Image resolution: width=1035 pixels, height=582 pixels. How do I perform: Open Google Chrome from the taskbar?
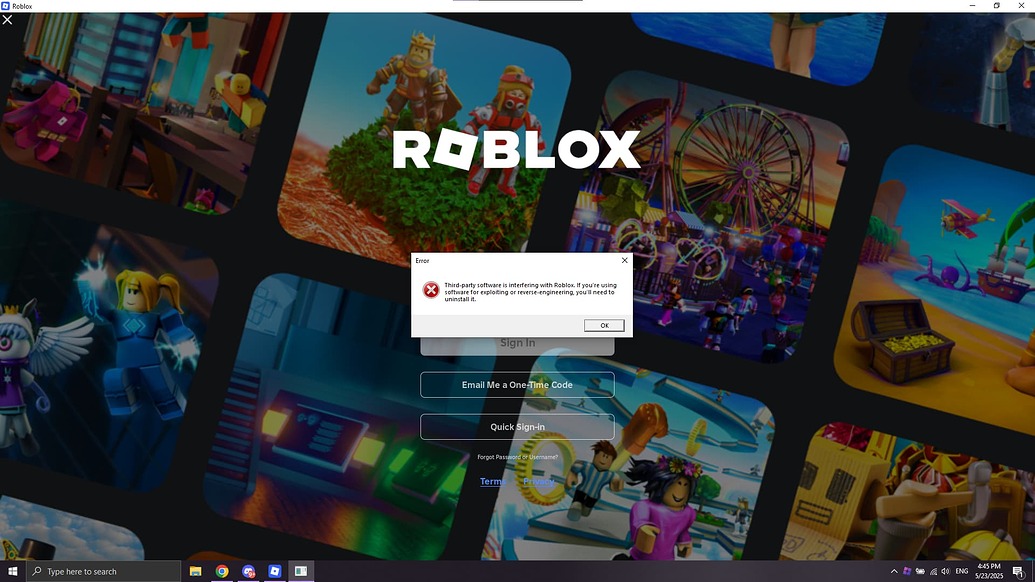point(221,571)
